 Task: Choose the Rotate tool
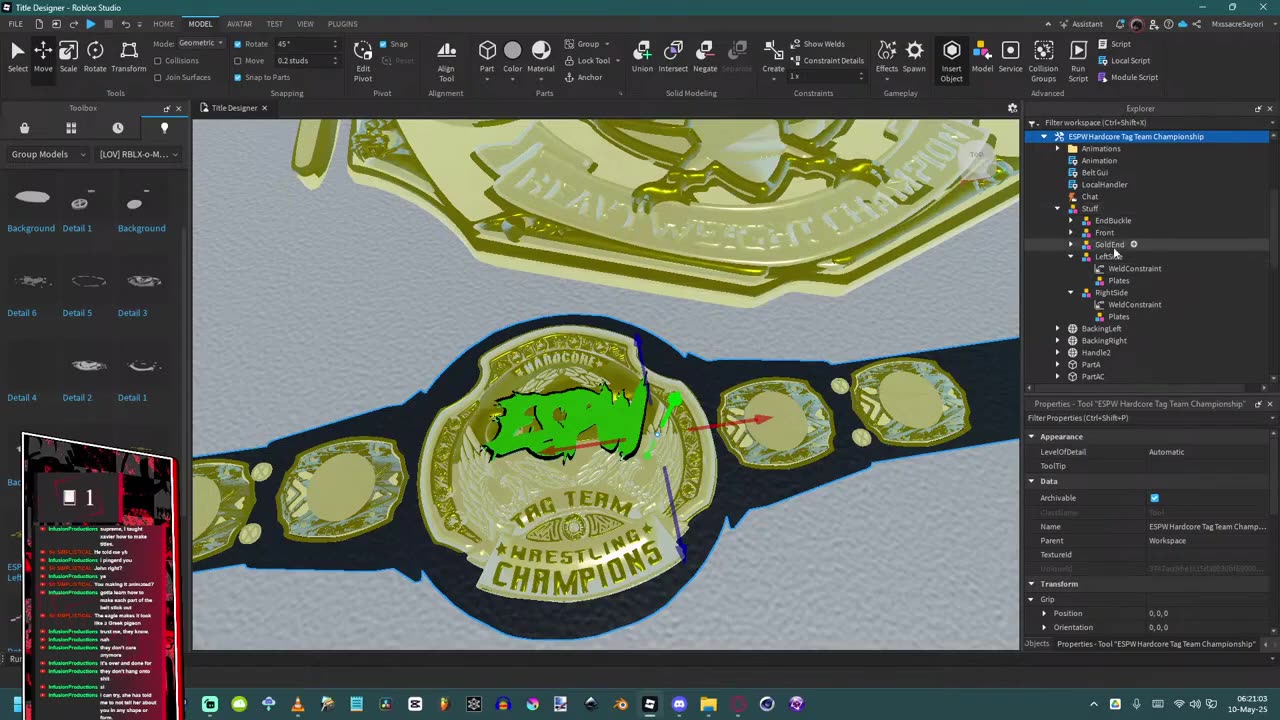95,56
